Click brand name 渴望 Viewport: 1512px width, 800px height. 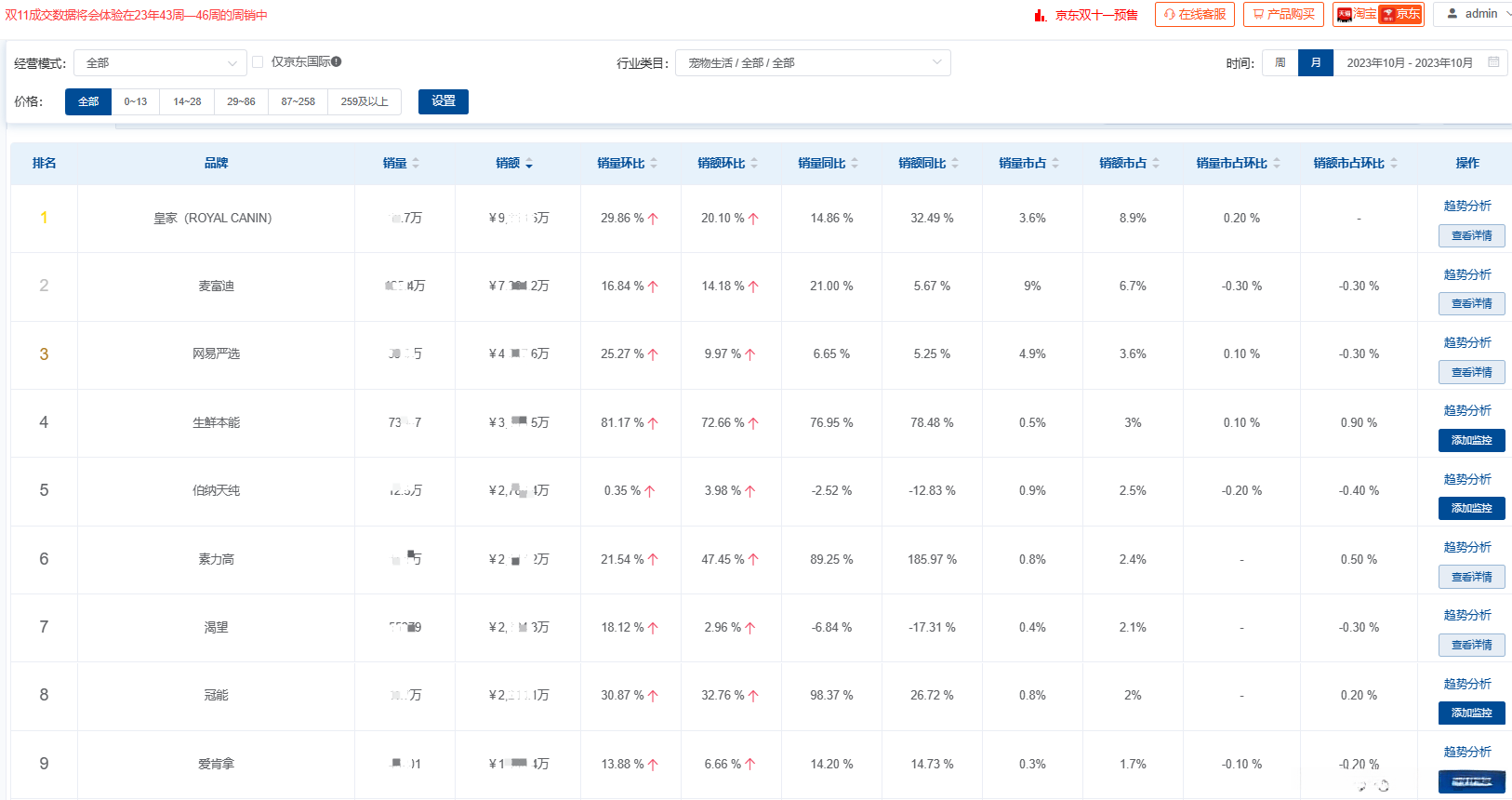(217, 627)
